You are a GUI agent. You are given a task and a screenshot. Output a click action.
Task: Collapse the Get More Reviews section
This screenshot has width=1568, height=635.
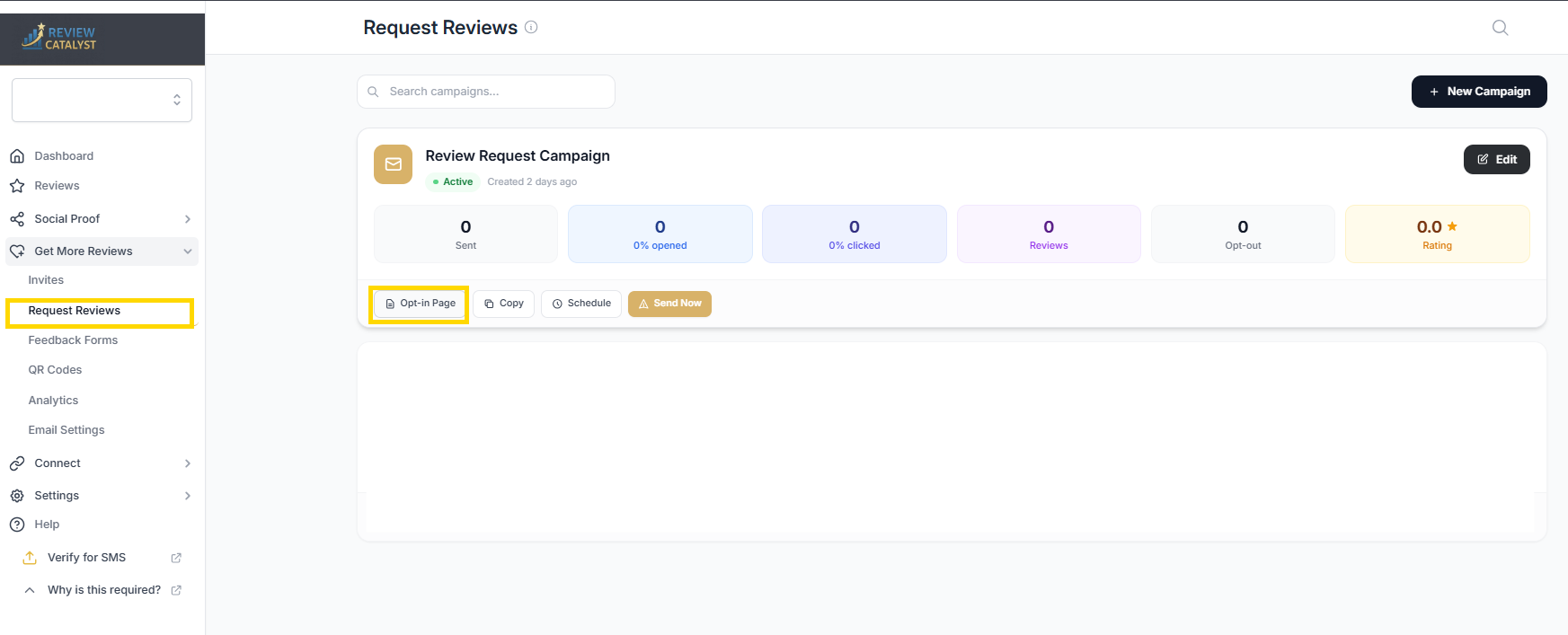[x=187, y=251]
